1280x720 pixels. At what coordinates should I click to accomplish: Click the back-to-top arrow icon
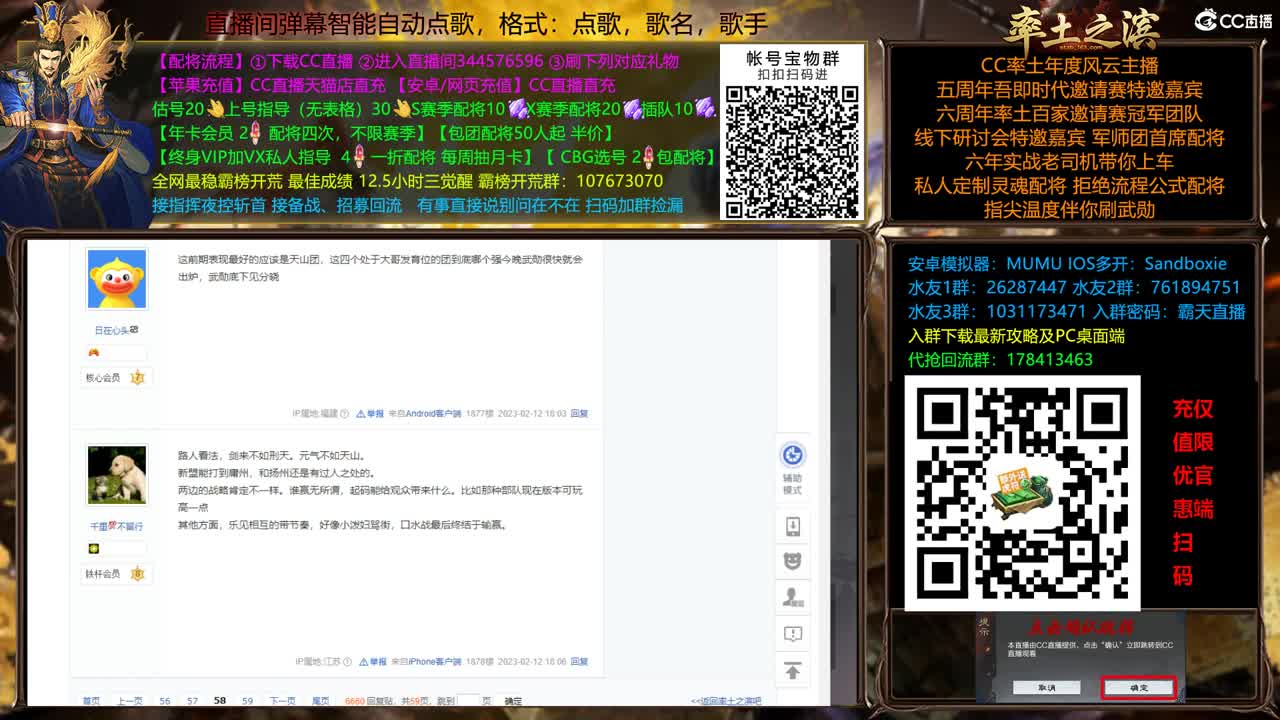(793, 668)
